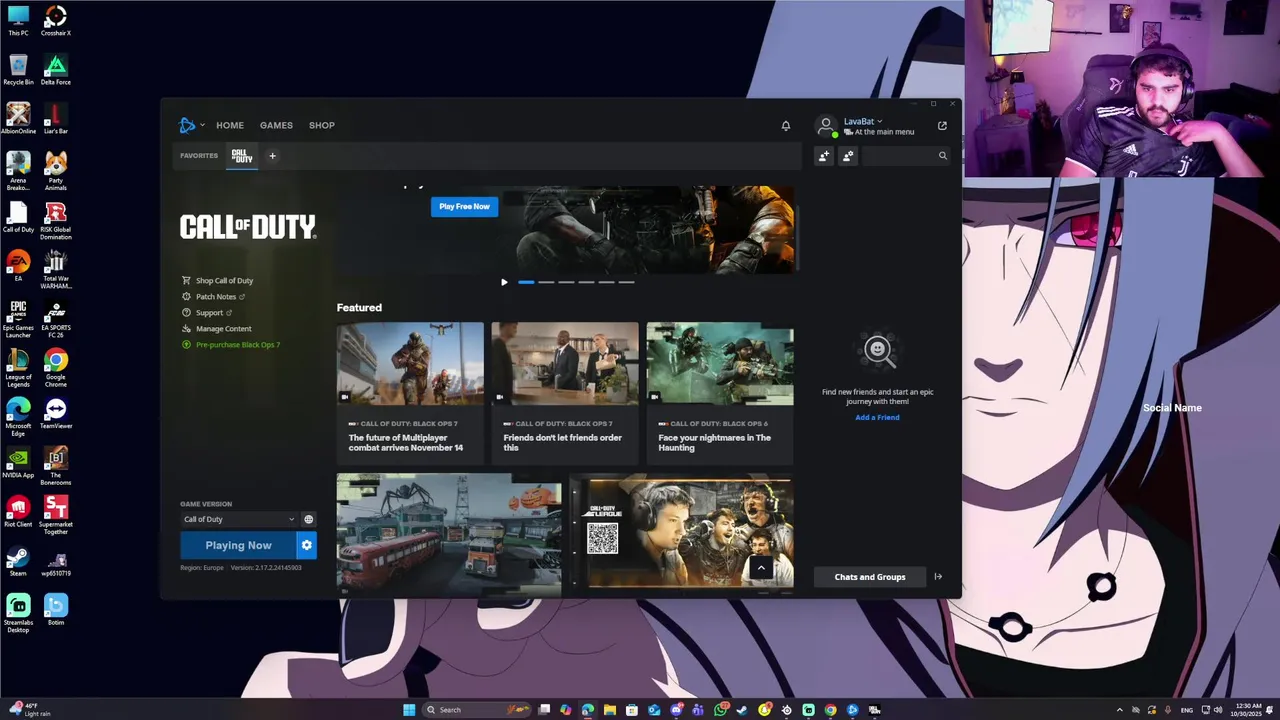Open RISK Global Domination shortcut
Screen dimensions: 1280x720
coord(56,221)
